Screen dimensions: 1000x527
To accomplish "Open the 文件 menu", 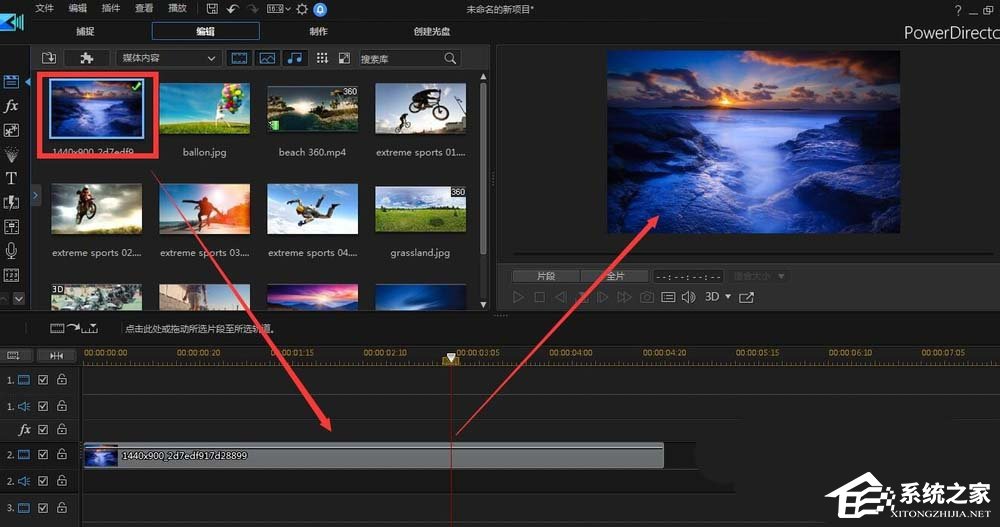I will [x=43, y=8].
